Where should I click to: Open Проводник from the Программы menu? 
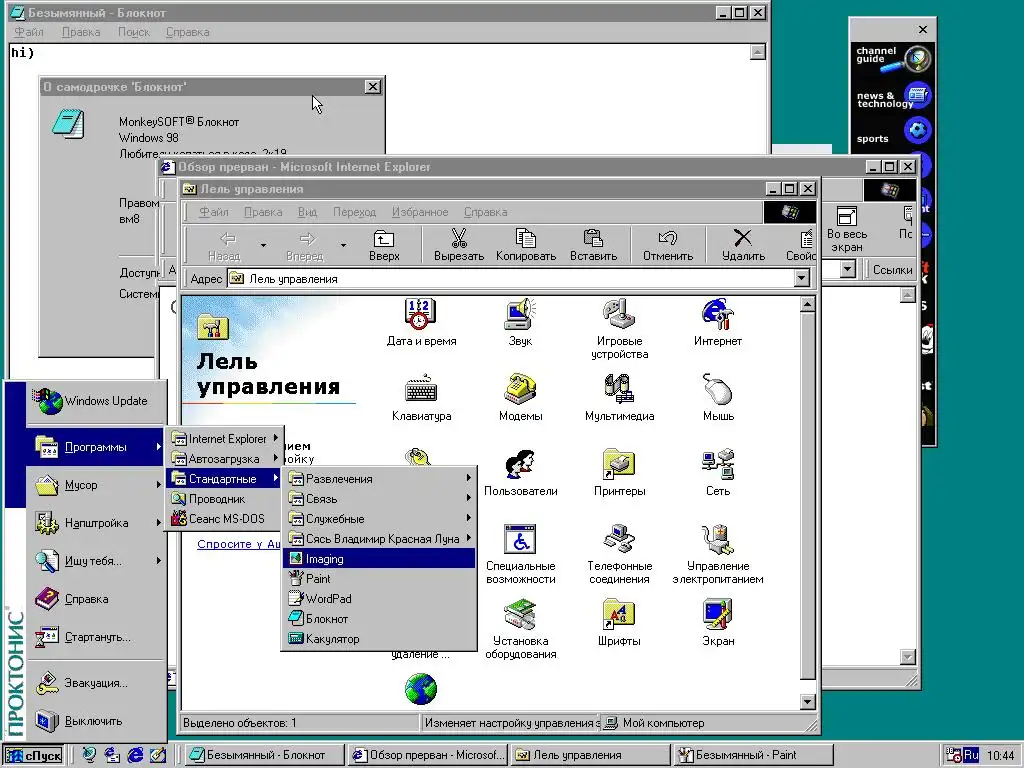pyautogui.click(x=225, y=499)
